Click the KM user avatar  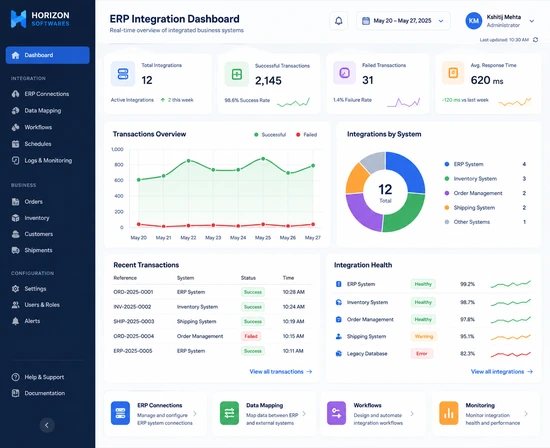click(474, 21)
